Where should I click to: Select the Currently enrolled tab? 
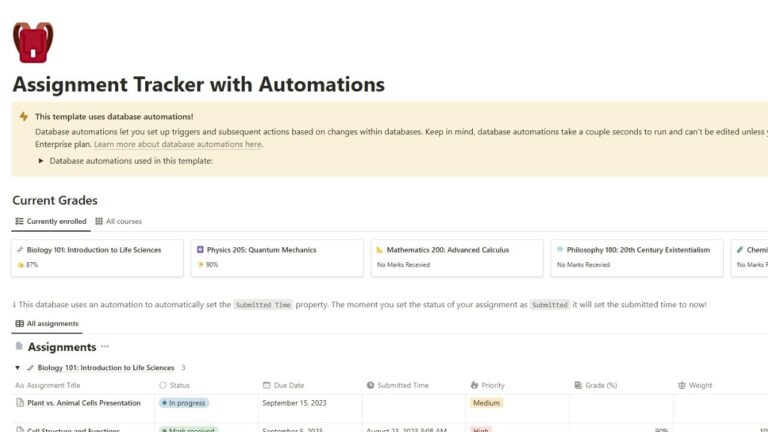50,221
